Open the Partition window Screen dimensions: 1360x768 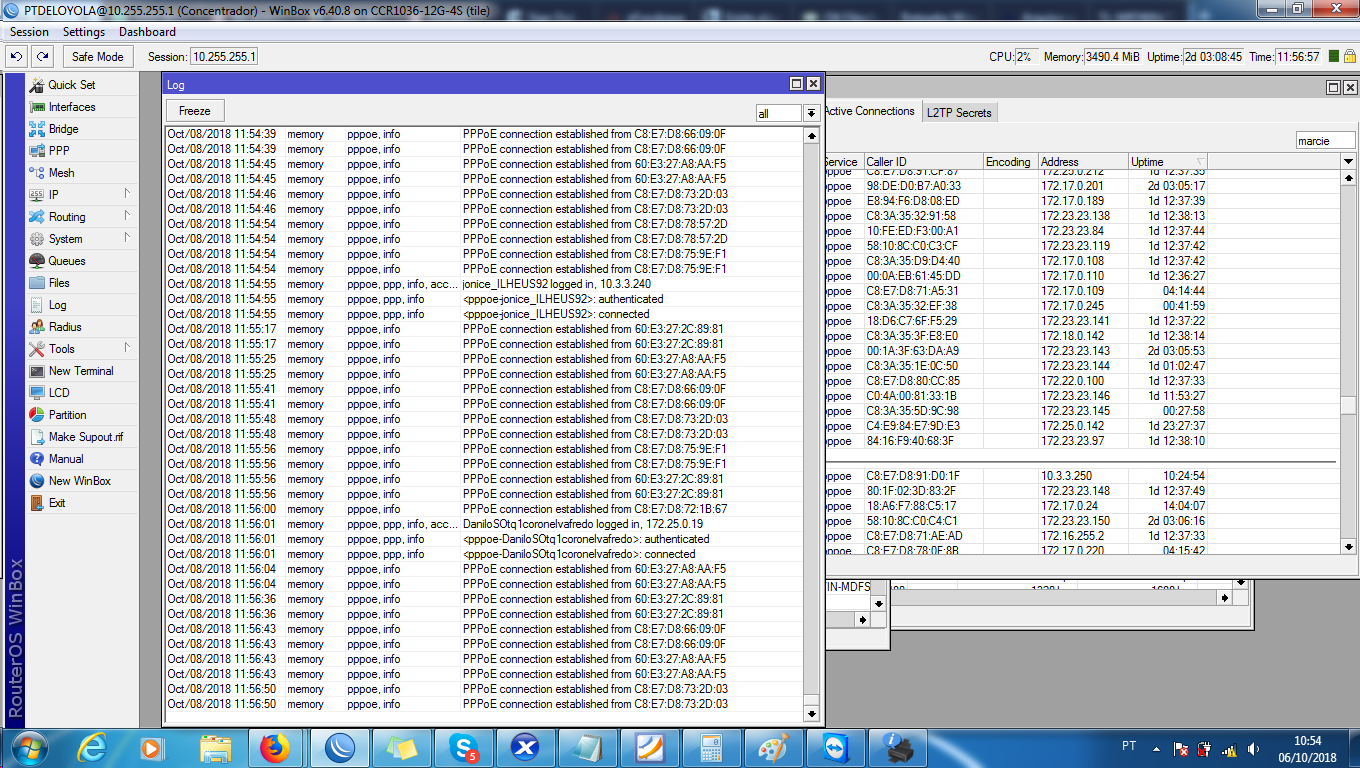tap(67, 415)
